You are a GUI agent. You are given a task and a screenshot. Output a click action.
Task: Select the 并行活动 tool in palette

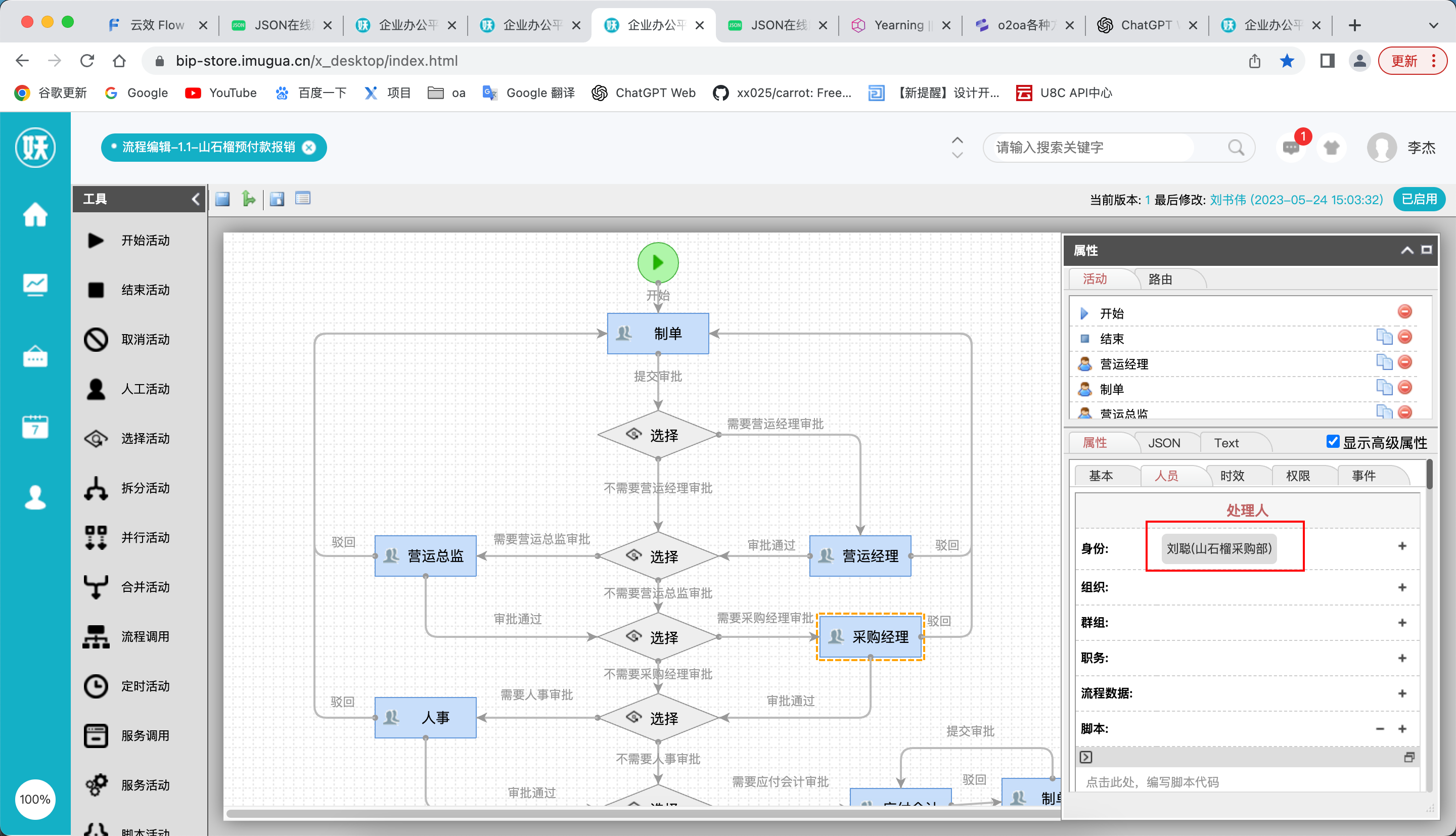coord(96,537)
